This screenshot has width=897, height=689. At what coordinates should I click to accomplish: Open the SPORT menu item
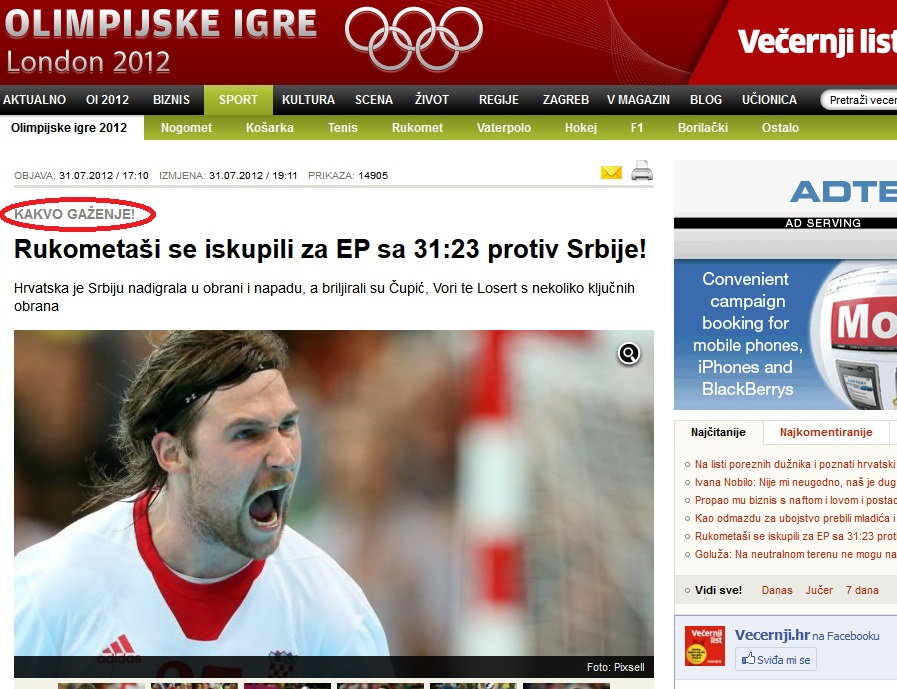coord(238,100)
